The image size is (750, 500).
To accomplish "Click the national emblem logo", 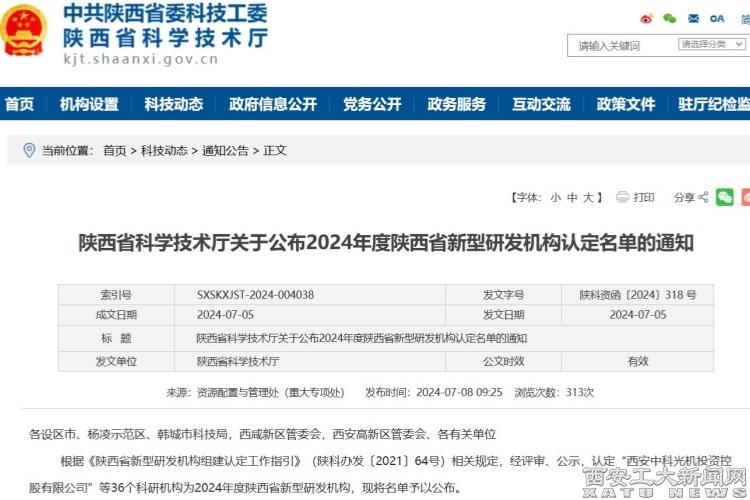I will [24, 30].
